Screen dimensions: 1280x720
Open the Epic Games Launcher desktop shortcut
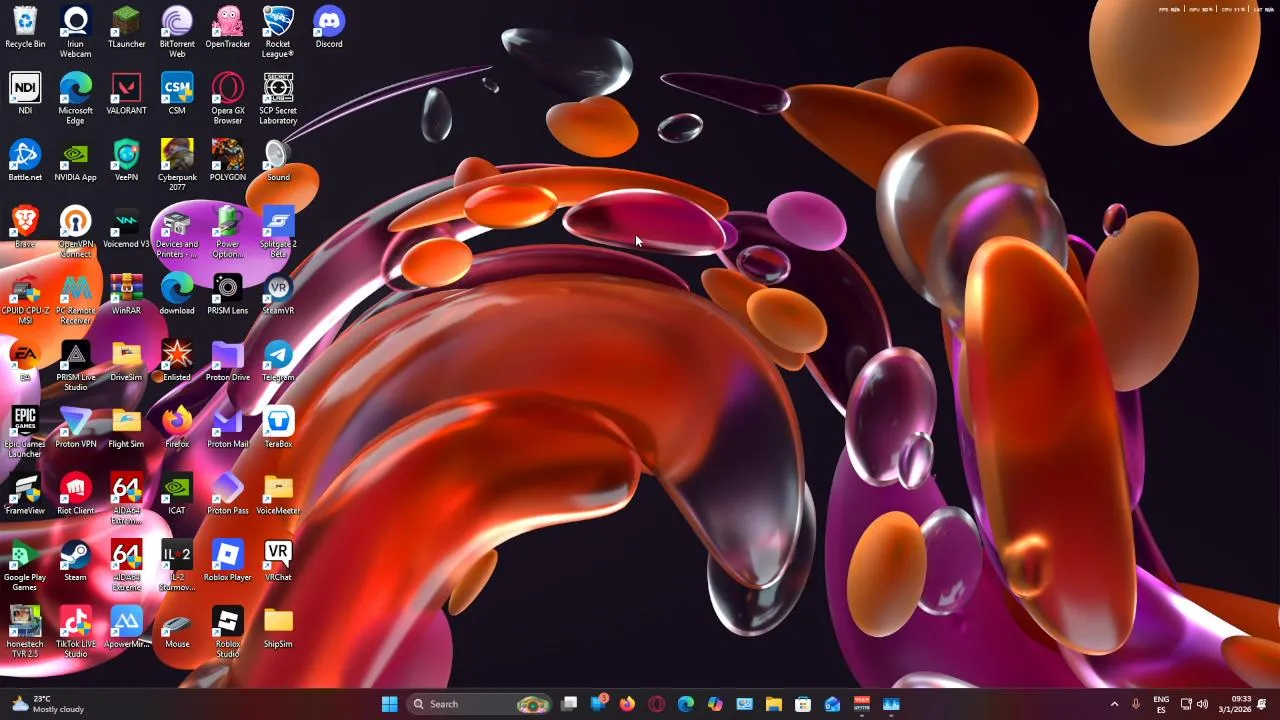point(25,432)
